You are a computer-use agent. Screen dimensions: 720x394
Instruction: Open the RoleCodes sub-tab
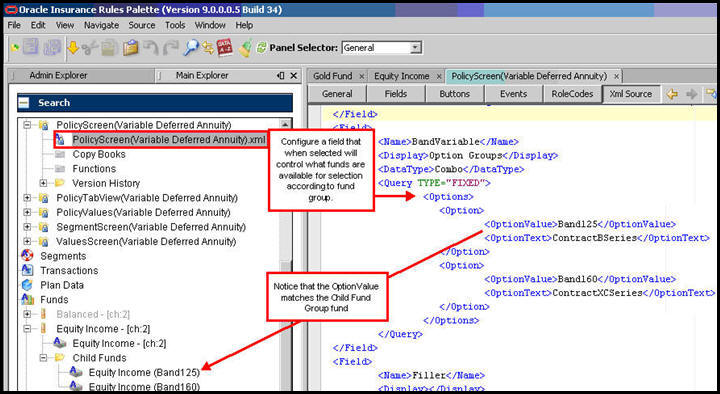click(x=572, y=94)
